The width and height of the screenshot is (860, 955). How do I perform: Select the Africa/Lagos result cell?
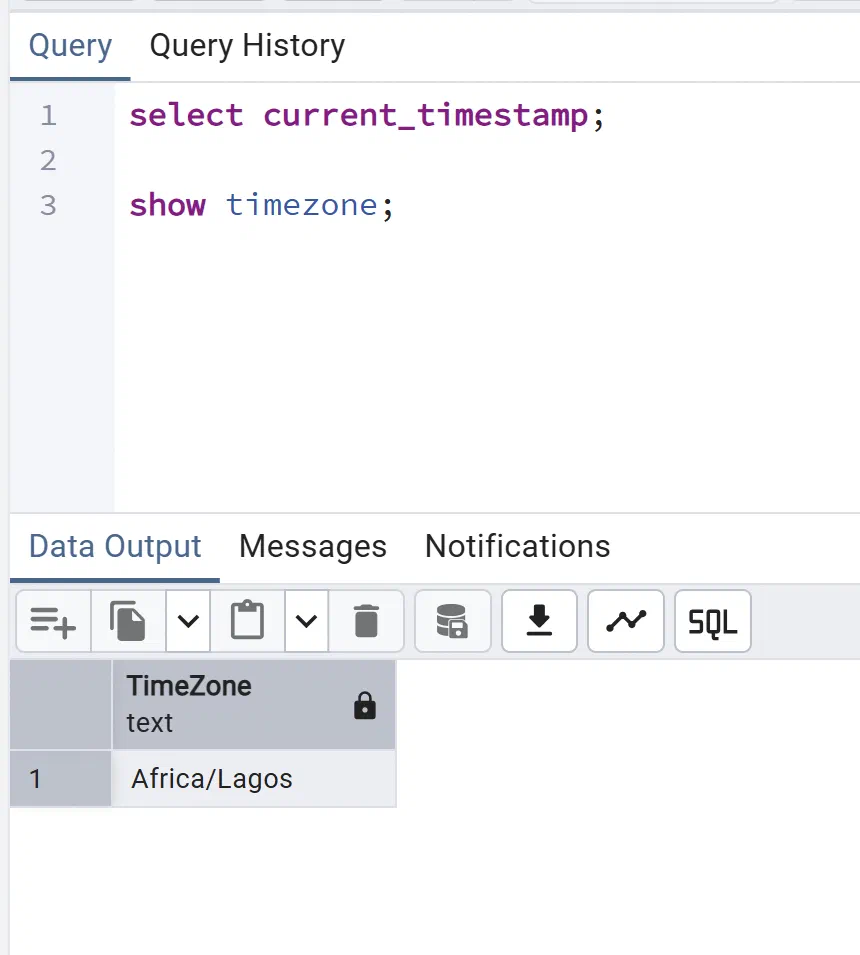coord(254,779)
